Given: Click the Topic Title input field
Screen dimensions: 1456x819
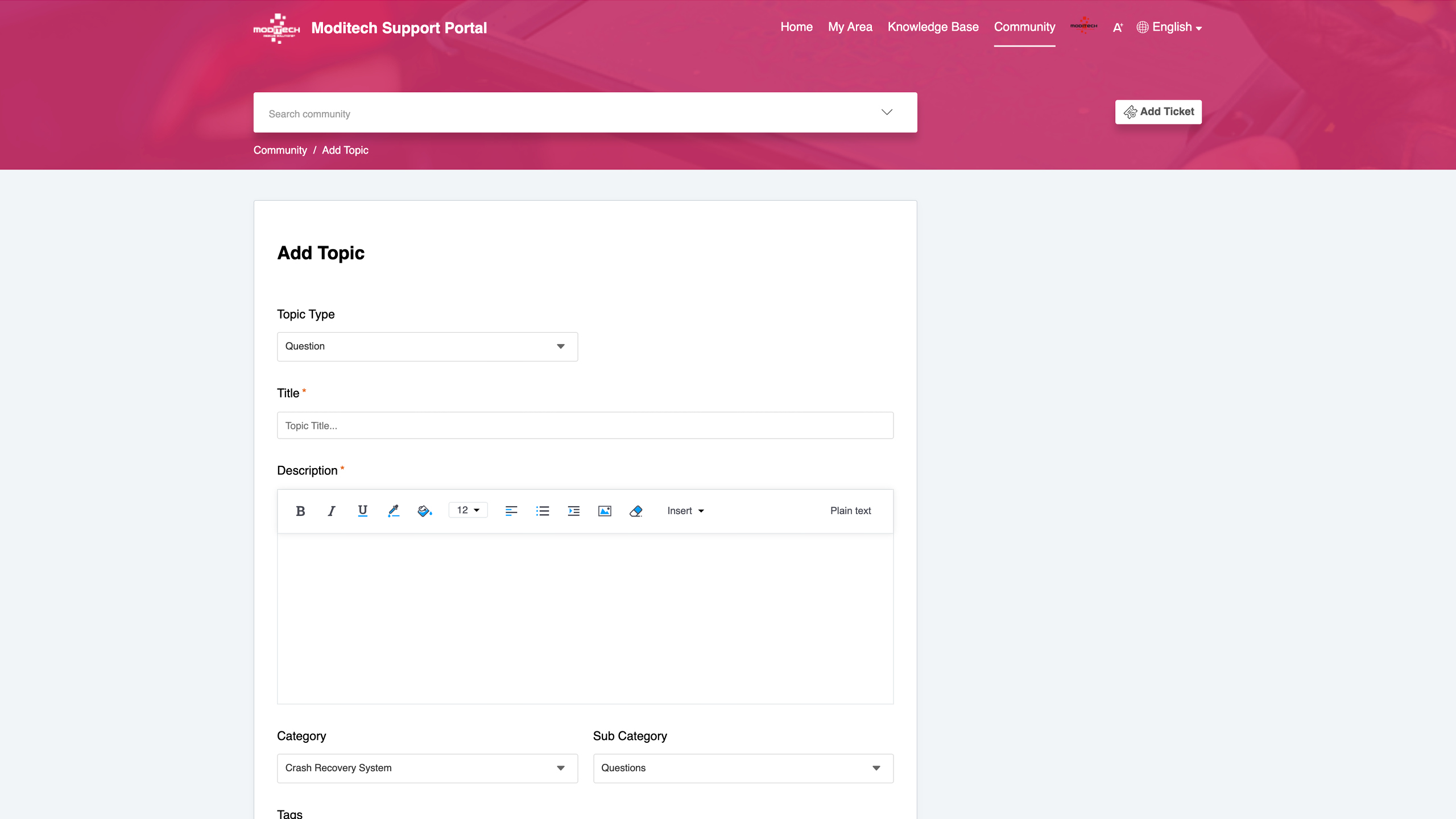Looking at the screenshot, I should tap(585, 425).
